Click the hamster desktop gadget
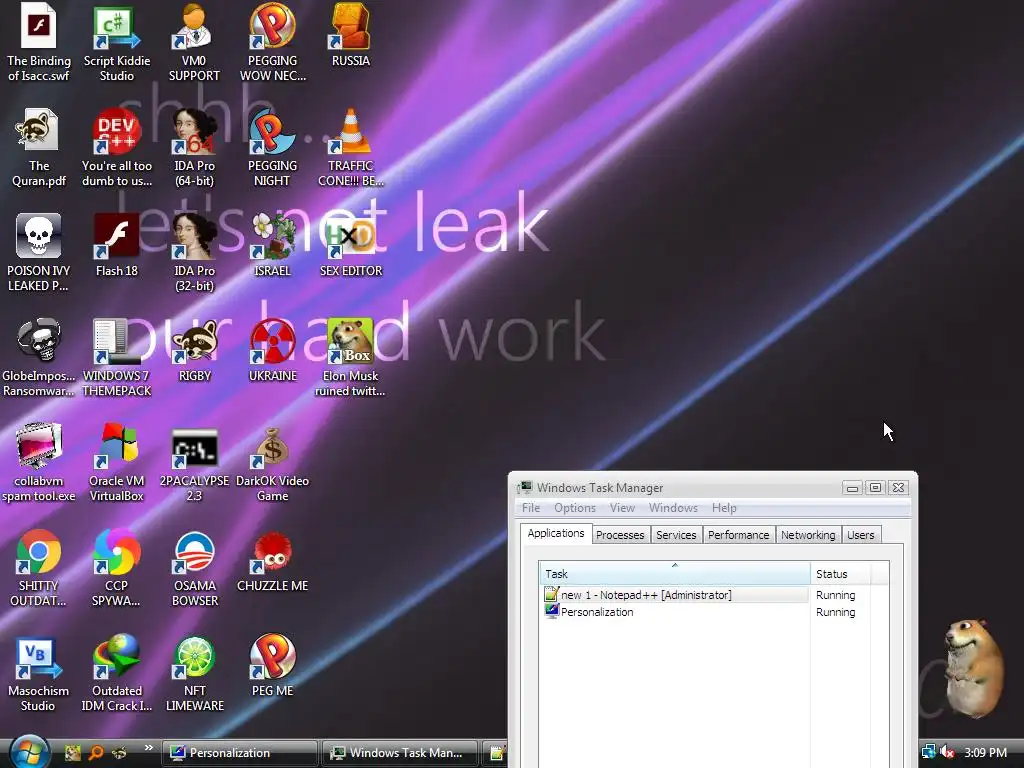Viewport: 1024px width, 768px height. coord(973,667)
